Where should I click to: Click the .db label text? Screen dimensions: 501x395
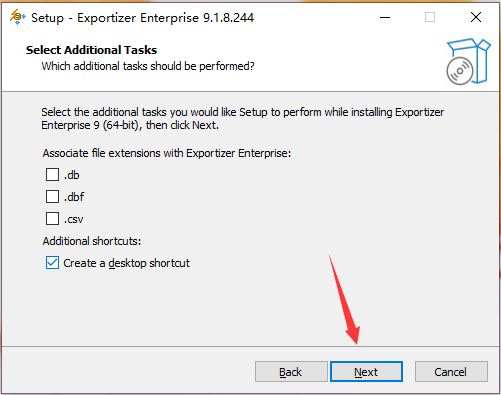[72, 175]
